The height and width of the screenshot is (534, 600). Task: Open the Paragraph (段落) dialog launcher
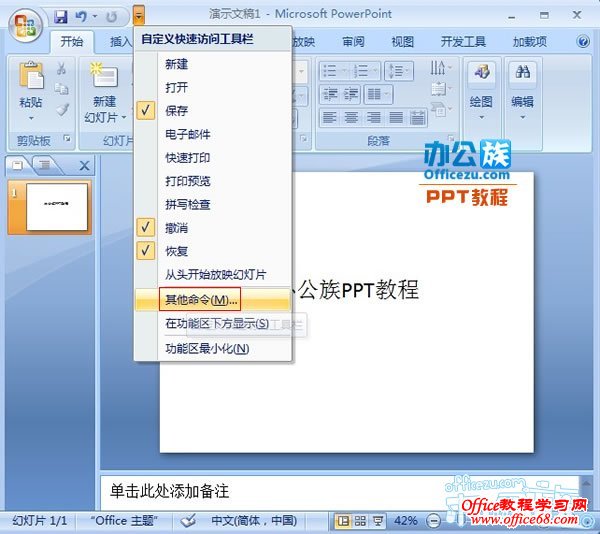451,138
